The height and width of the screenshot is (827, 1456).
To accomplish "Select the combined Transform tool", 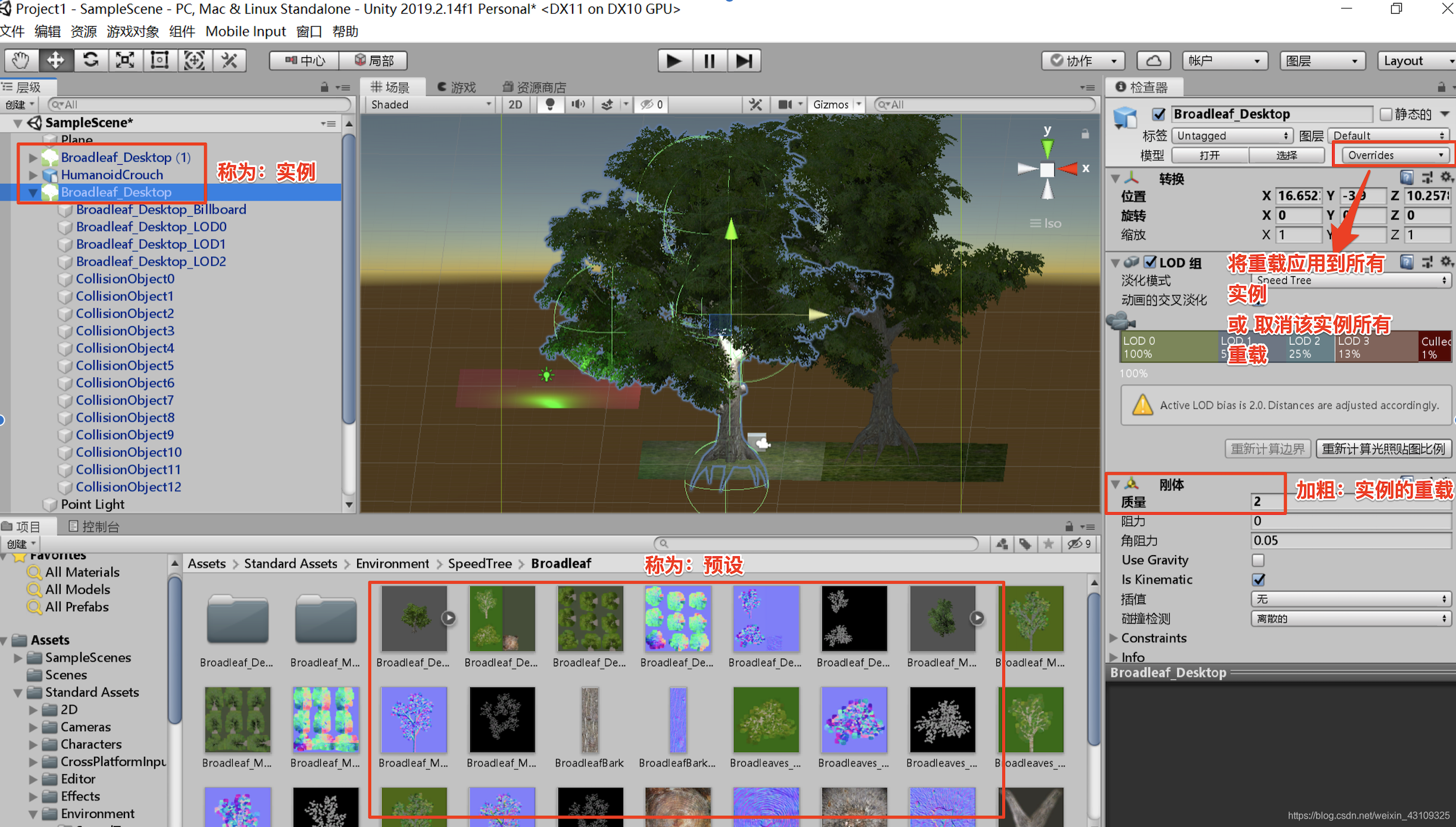I will click(195, 60).
